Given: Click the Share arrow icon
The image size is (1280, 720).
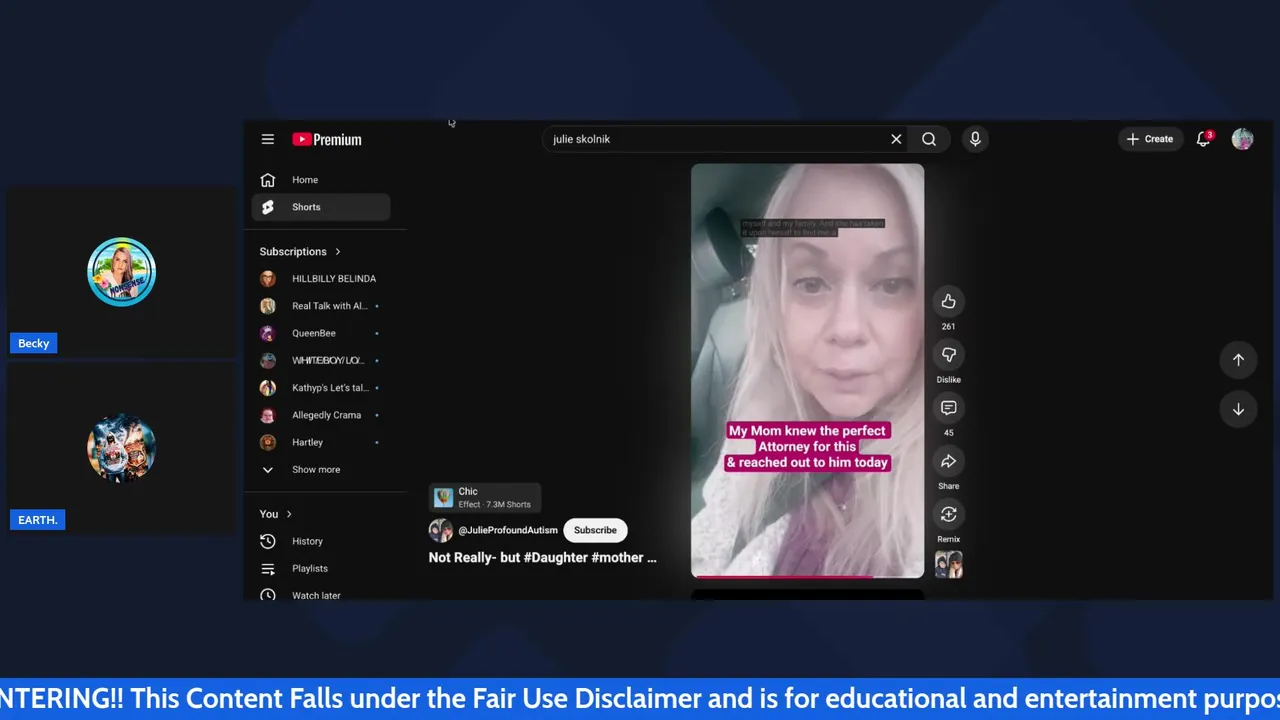Looking at the screenshot, I should (948, 460).
